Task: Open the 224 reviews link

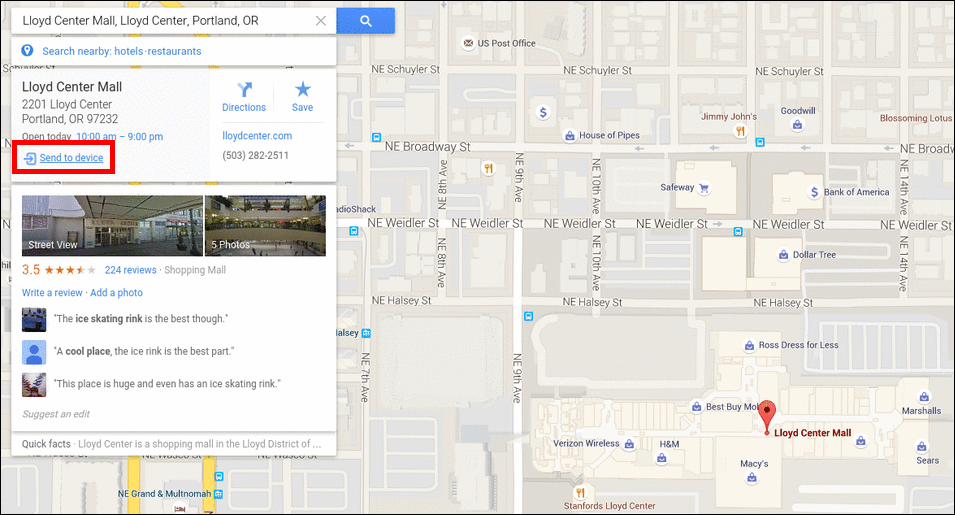Action: click(130, 270)
